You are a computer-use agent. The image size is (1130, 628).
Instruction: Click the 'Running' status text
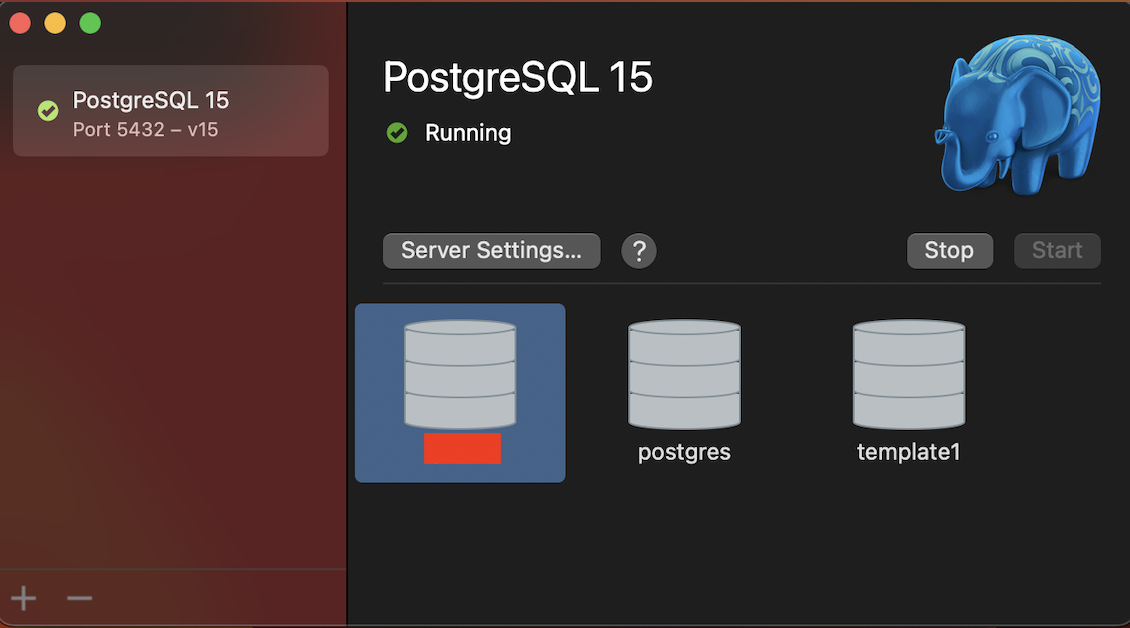(x=468, y=133)
